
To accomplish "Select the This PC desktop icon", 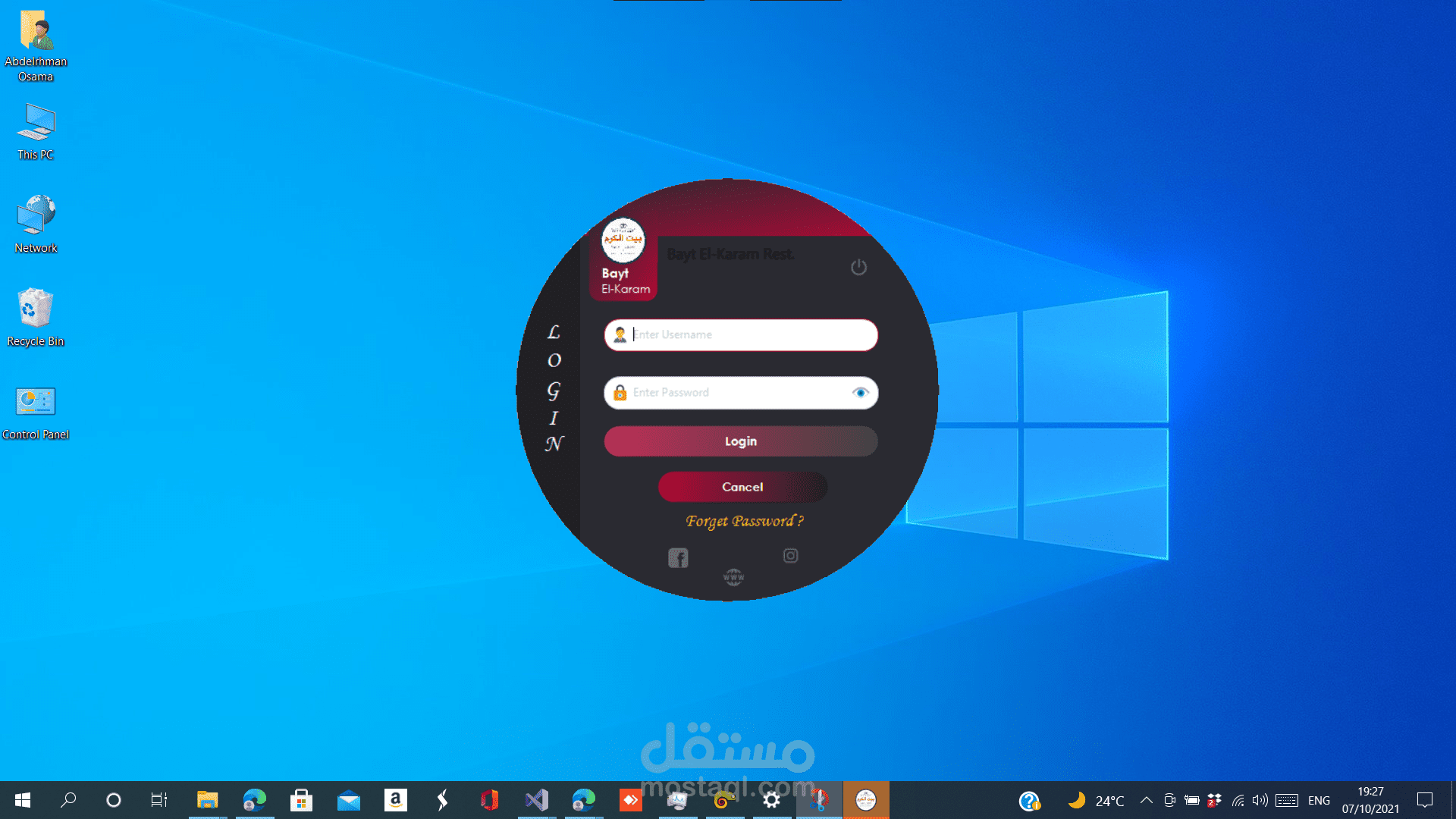I will tap(35, 130).
